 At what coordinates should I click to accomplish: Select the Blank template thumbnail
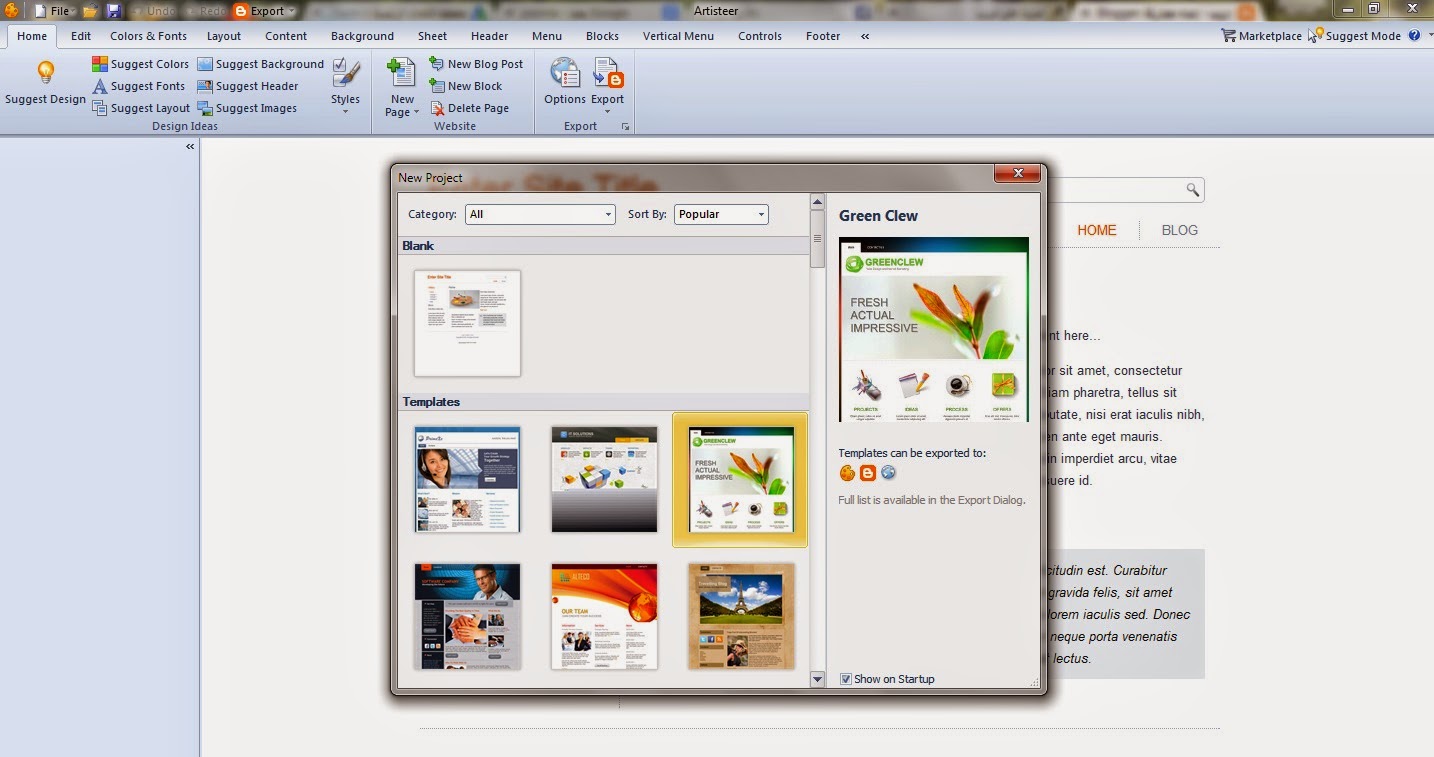click(x=468, y=323)
